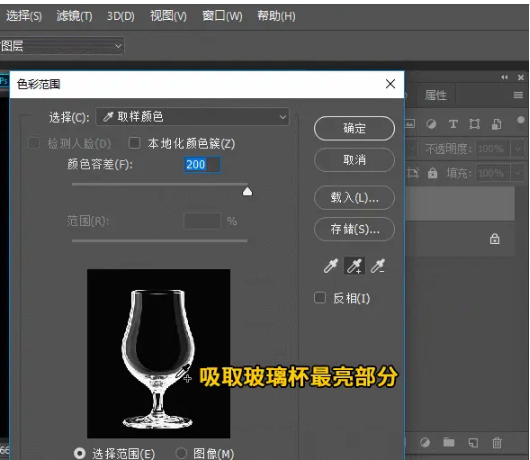Click the delete layer trash icon
Viewport: 530px width, 460px height.
click(x=497, y=442)
